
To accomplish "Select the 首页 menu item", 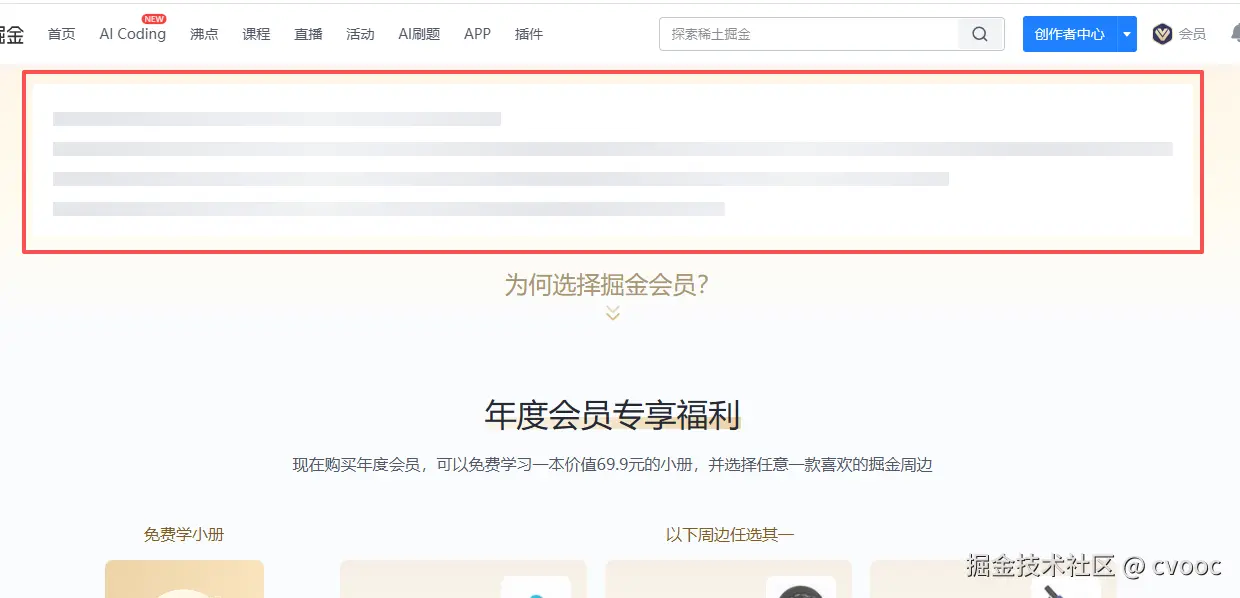I will 61,33.
